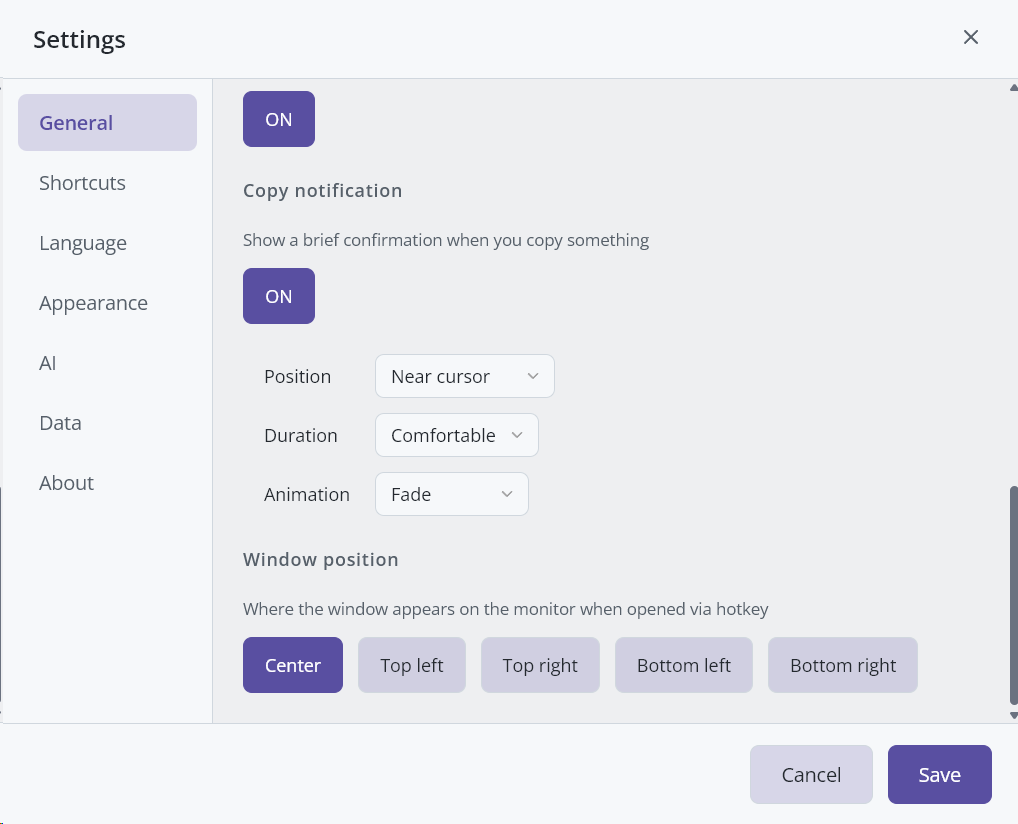Switch to the Shortcuts tab

tap(83, 183)
